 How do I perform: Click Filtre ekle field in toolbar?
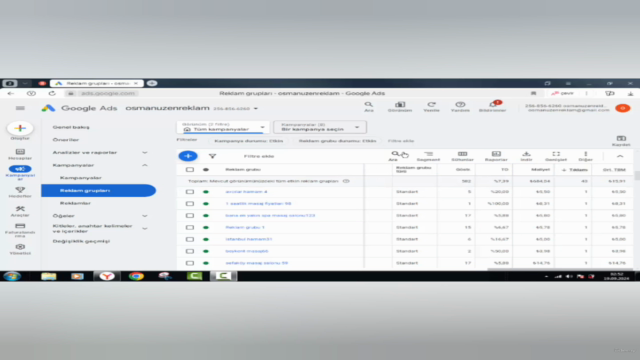click(259, 156)
